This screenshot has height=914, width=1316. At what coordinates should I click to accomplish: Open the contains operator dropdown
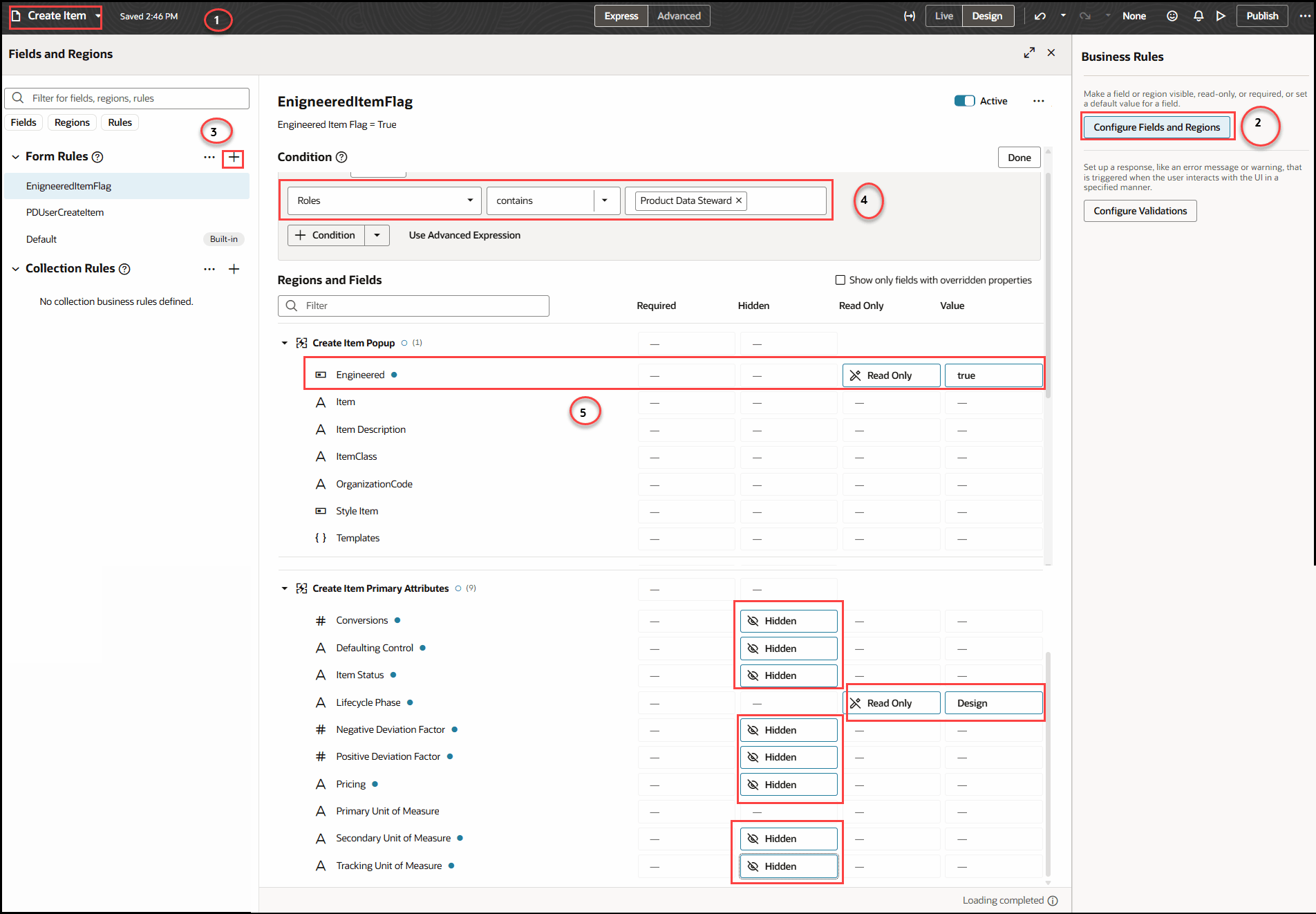(605, 200)
